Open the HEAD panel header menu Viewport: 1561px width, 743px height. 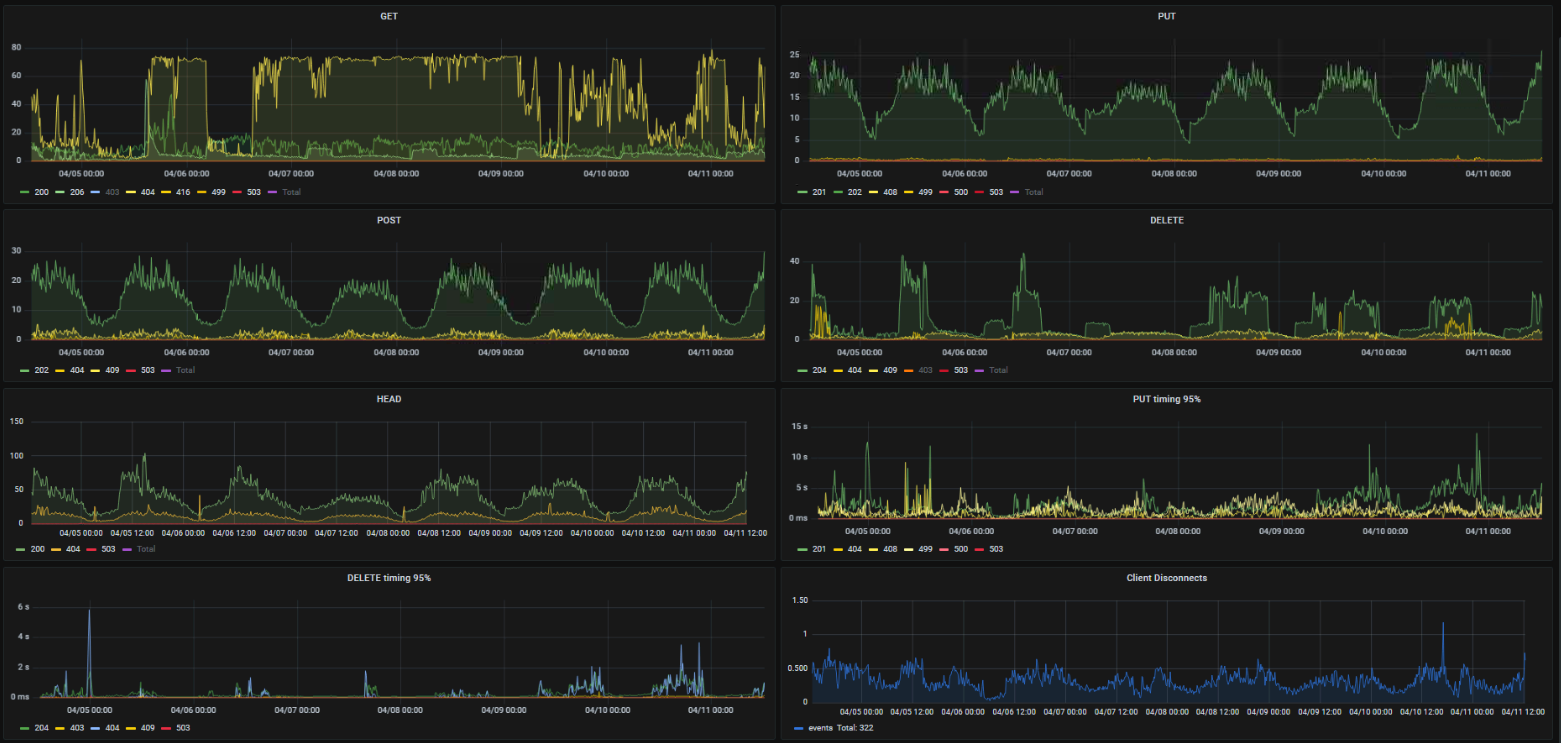click(x=389, y=399)
